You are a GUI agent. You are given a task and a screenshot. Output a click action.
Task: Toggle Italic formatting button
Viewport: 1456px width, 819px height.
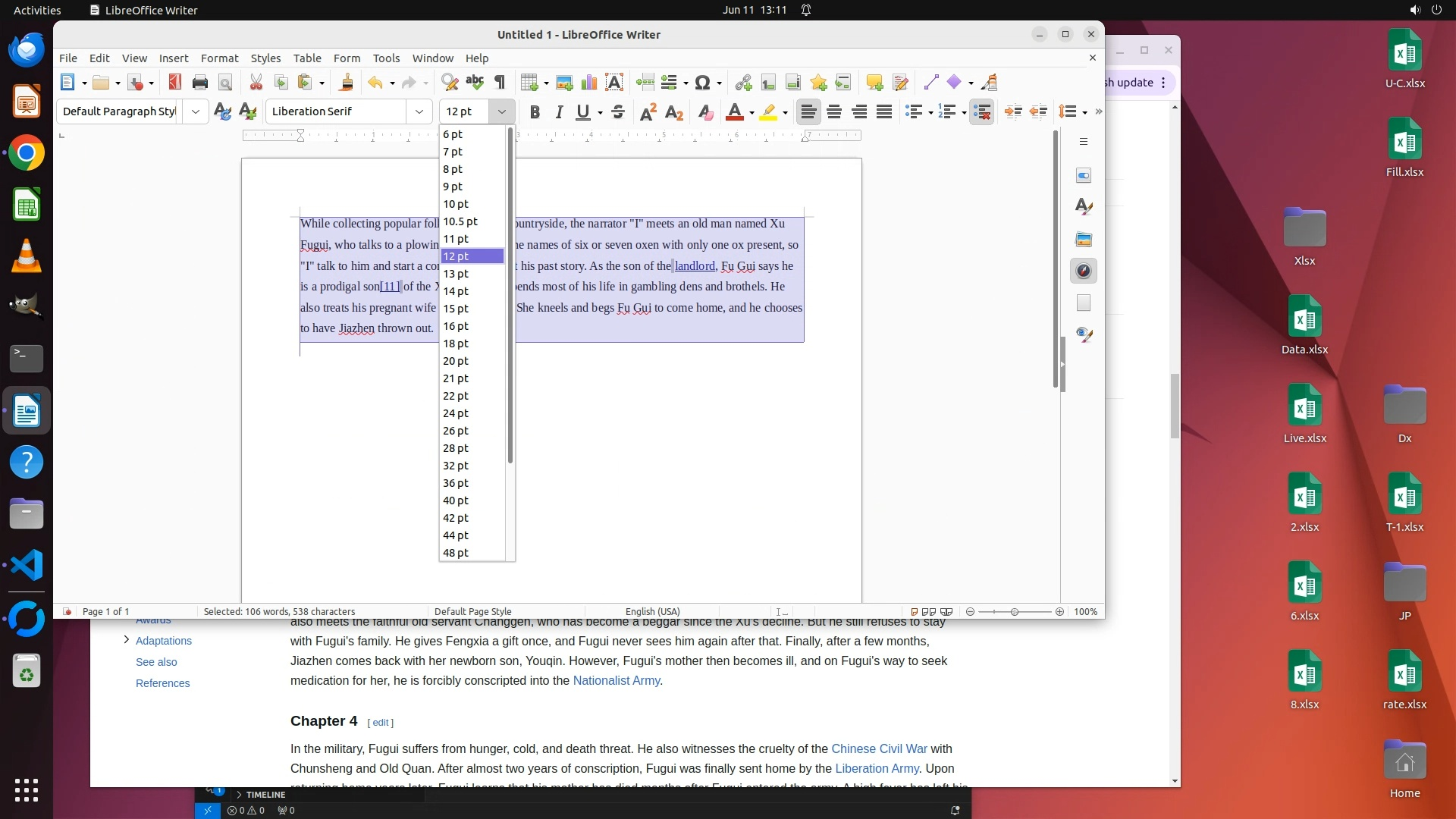click(559, 112)
